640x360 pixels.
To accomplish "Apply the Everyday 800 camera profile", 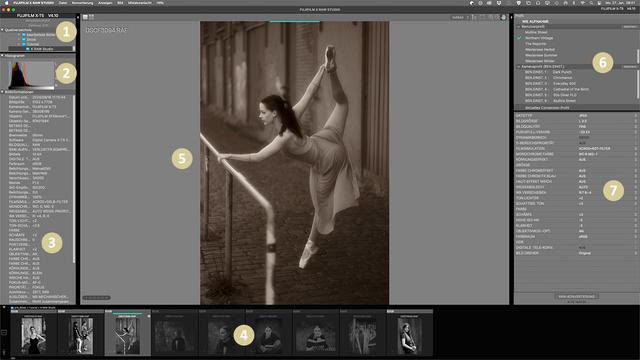I will [564, 83].
